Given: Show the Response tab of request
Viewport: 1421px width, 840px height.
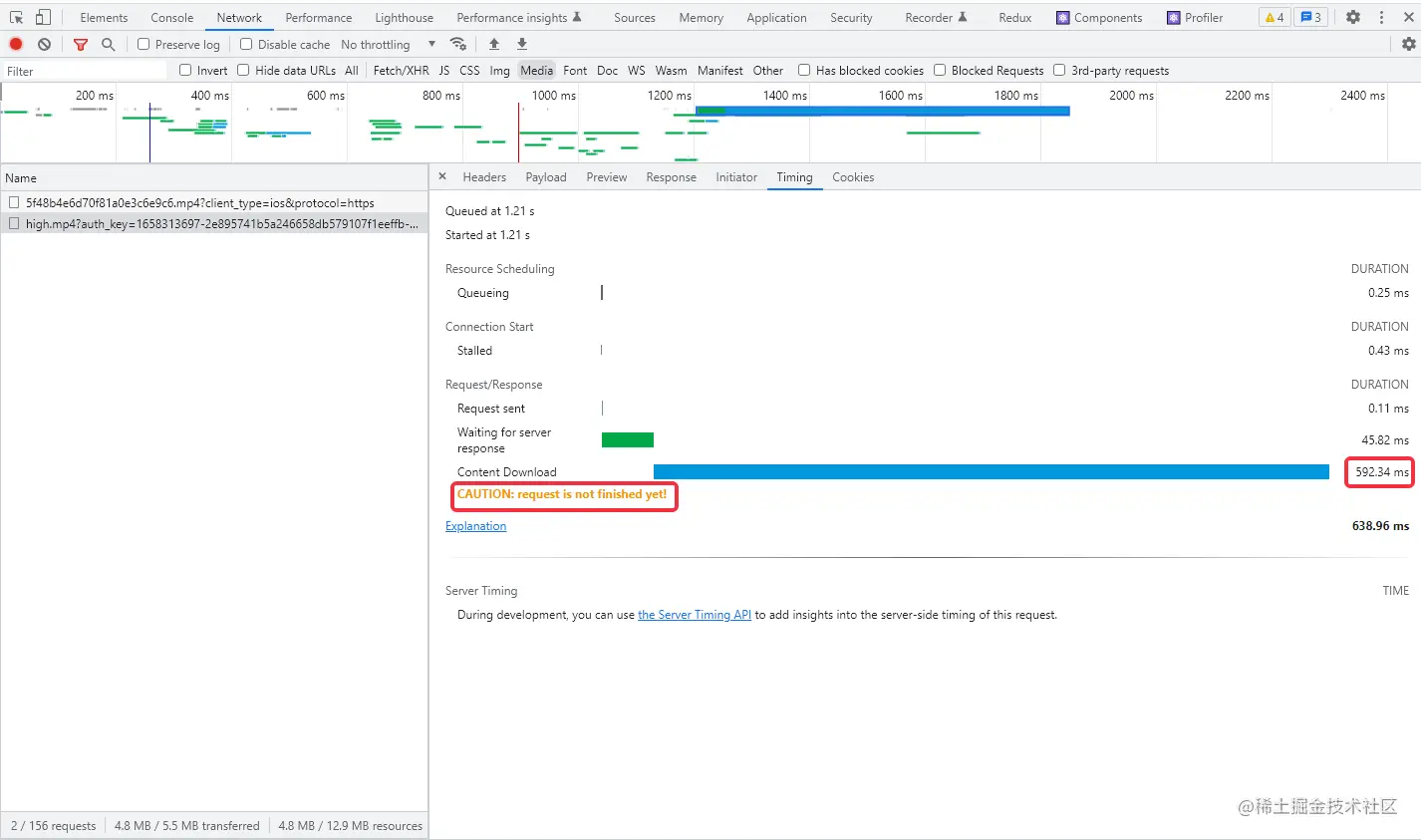Looking at the screenshot, I should coord(672,176).
